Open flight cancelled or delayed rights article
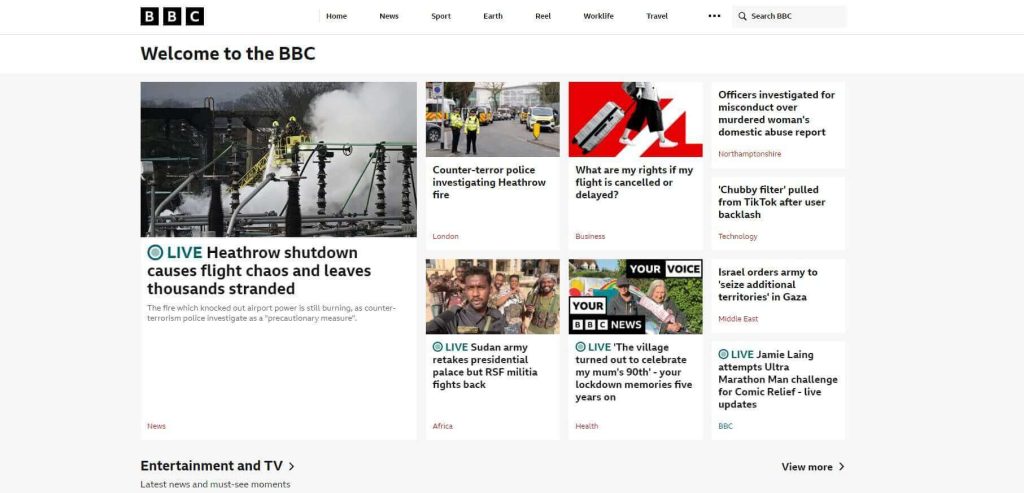This screenshot has width=1024, height=493. tap(634, 182)
